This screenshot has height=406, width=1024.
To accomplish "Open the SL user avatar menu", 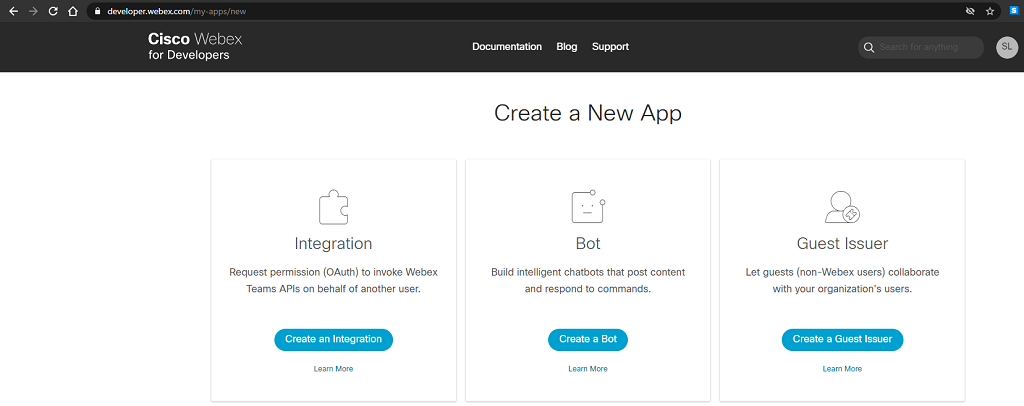I will (1006, 47).
